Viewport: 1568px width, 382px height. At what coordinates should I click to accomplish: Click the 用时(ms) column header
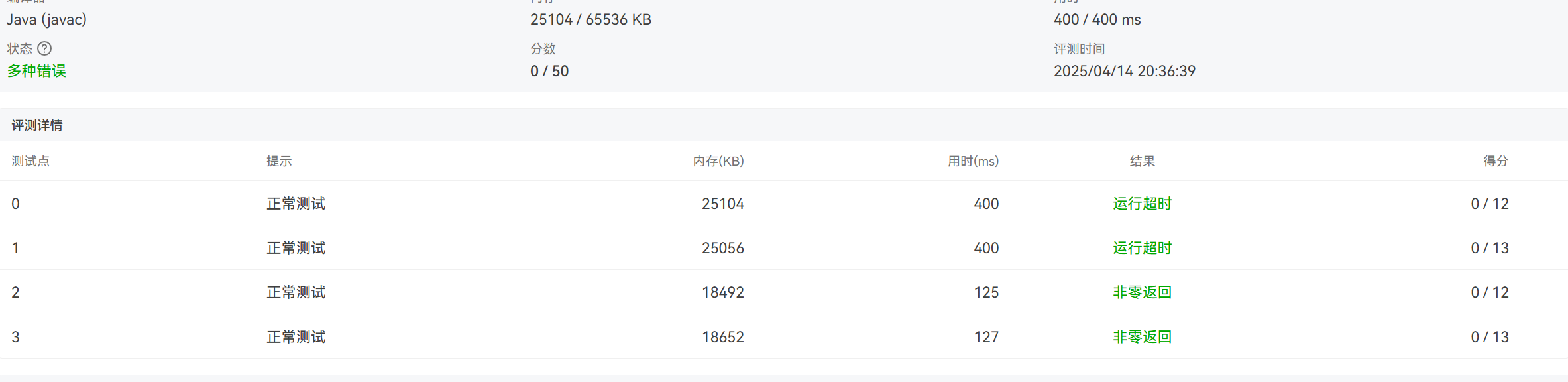[973, 161]
